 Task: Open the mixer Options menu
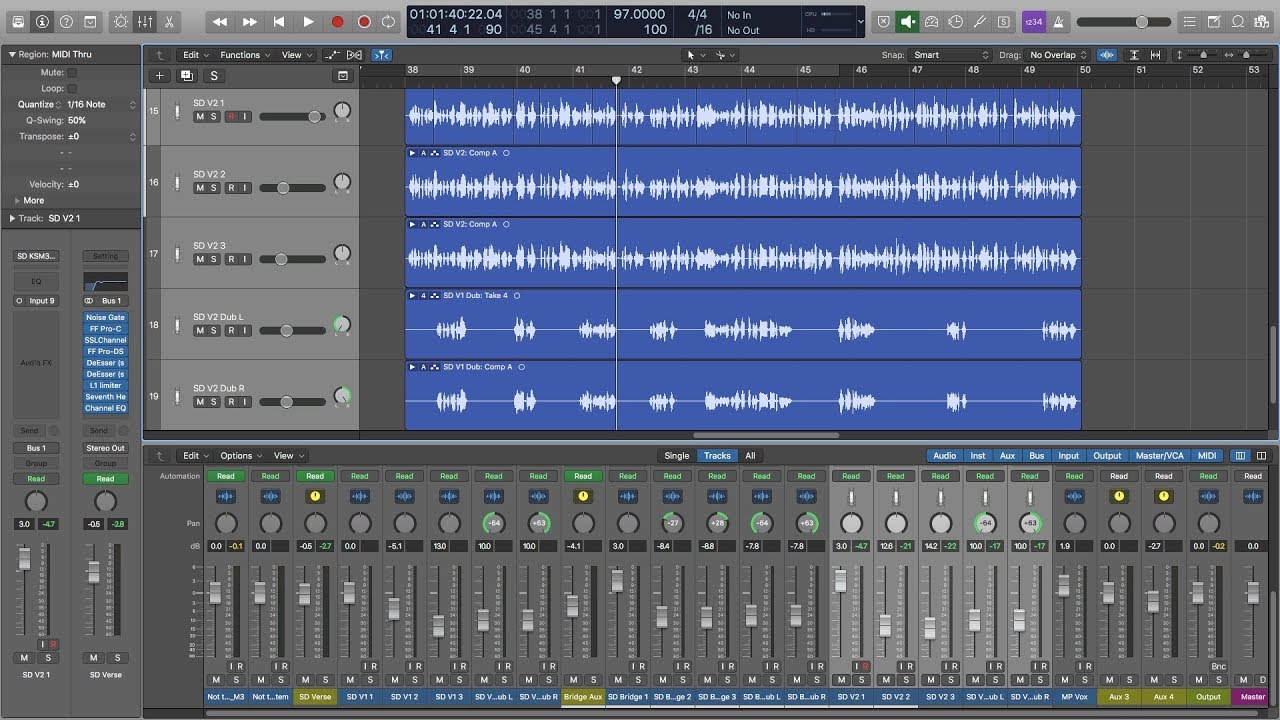(241, 456)
